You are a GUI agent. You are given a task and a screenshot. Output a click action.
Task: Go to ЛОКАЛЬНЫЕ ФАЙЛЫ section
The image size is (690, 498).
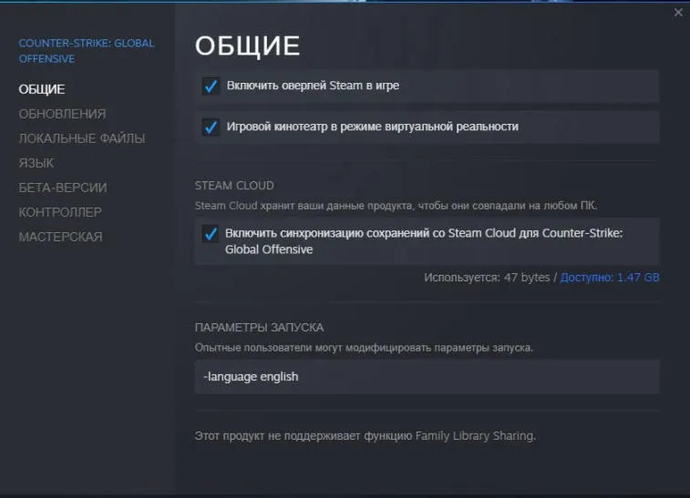click(x=82, y=139)
